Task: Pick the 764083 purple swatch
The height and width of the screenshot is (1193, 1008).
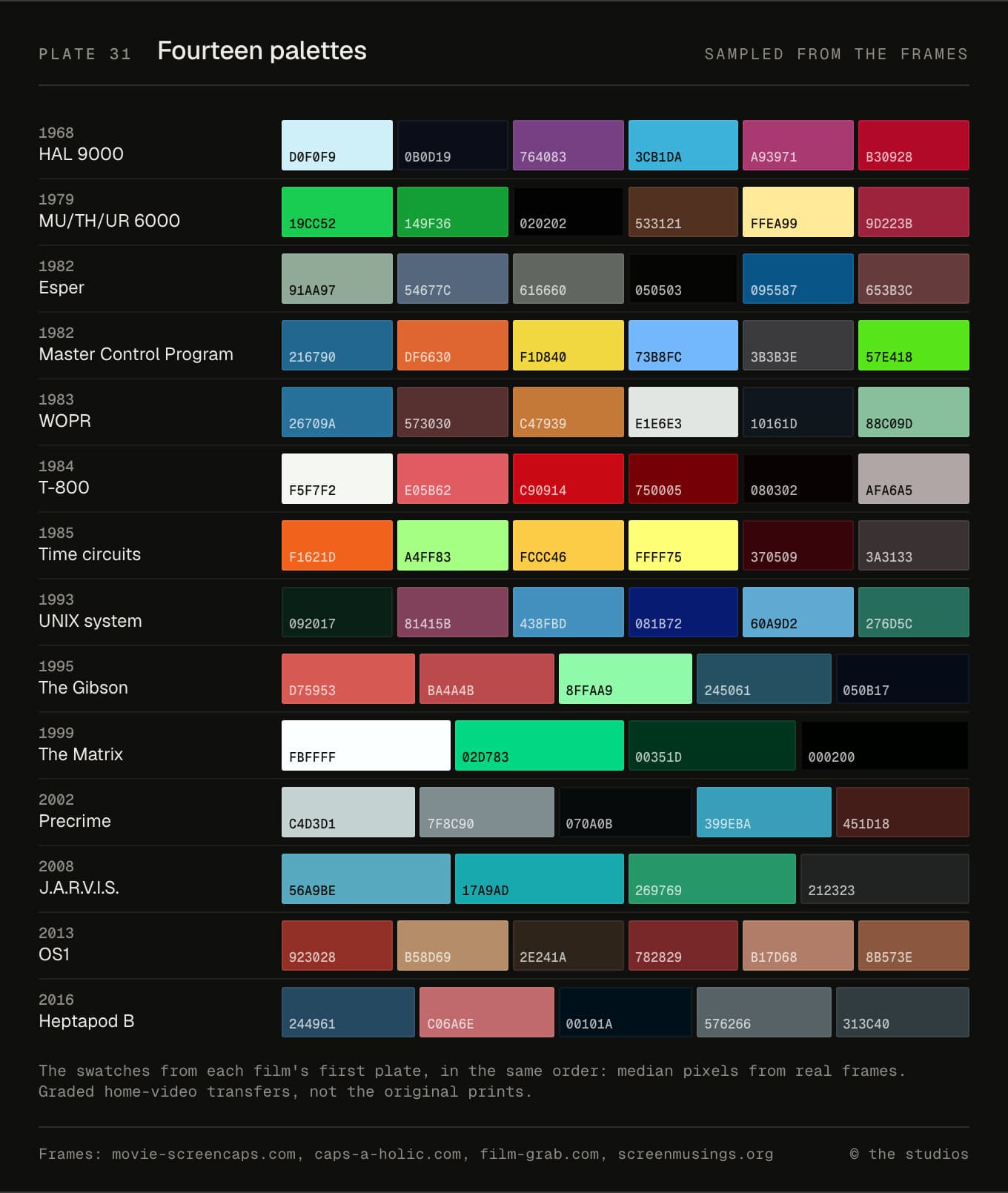Action: point(568,145)
